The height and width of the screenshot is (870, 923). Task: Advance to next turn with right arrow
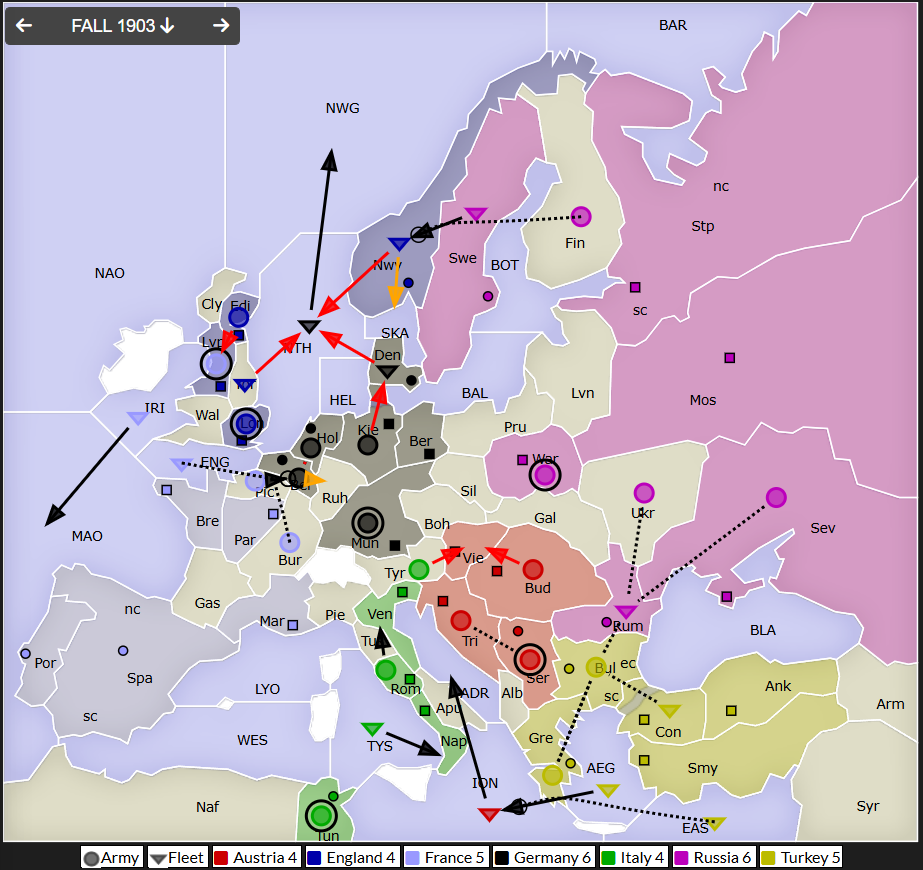click(x=221, y=26)
